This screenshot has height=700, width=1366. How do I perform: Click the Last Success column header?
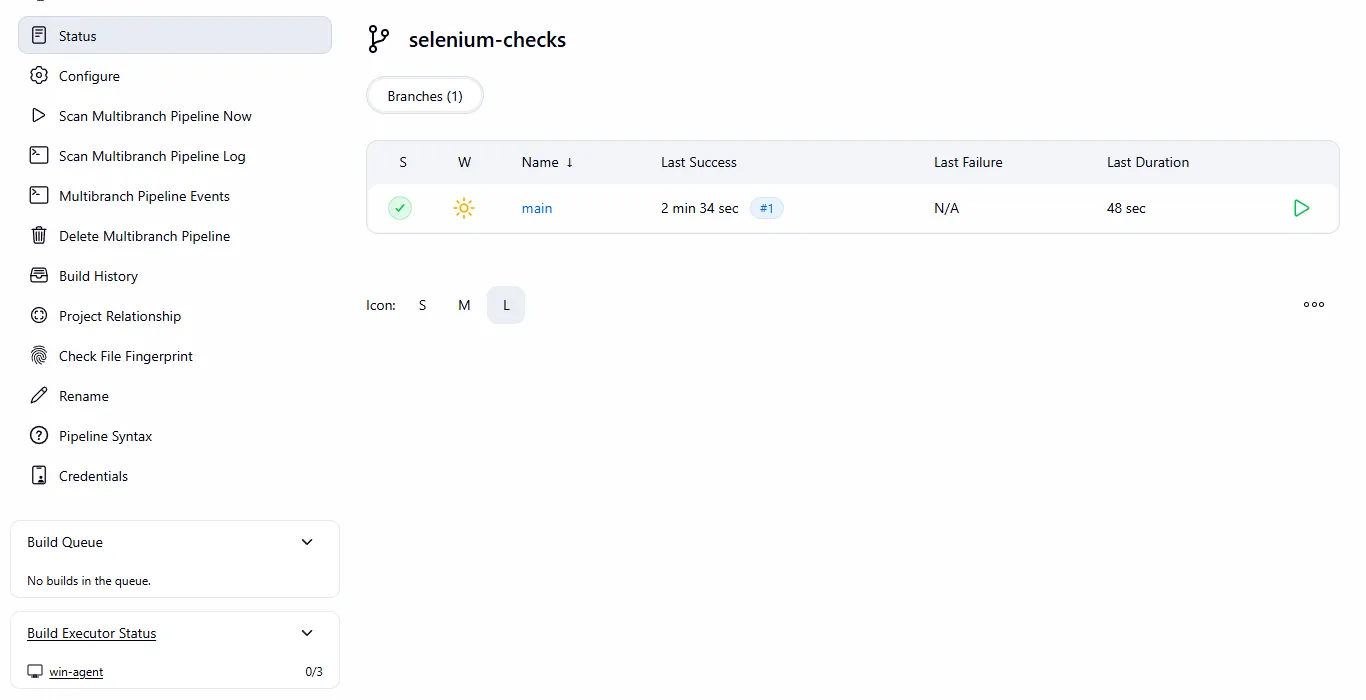699,162
